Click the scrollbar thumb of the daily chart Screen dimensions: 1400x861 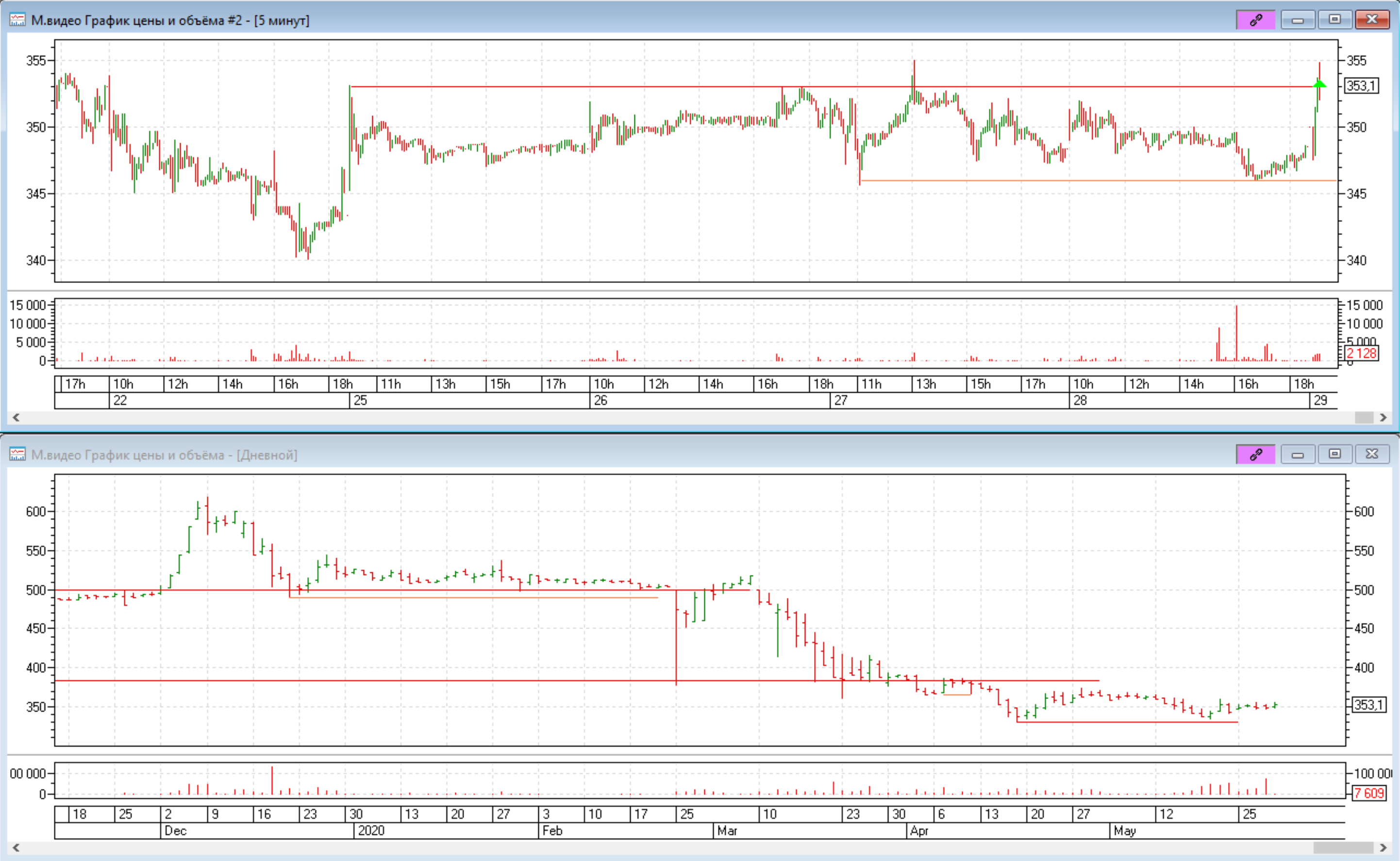coord(1343,848)
